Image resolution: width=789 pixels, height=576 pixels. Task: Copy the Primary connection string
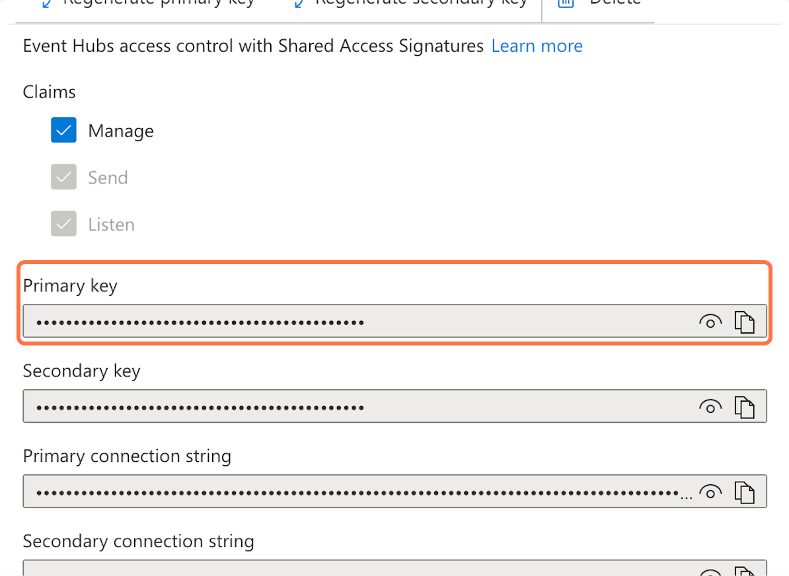pyautogui.click(x=744, y=492)
